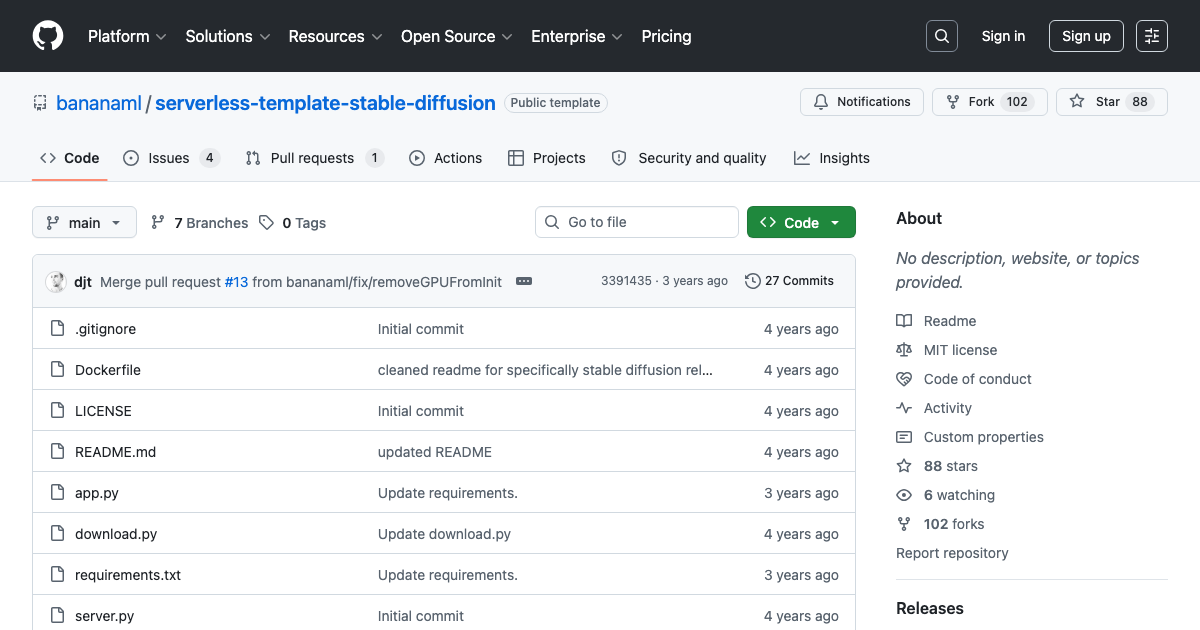1200x630 pixels.
Task: Click the file icon beside .gitignore
Action: tap(57, 329)
